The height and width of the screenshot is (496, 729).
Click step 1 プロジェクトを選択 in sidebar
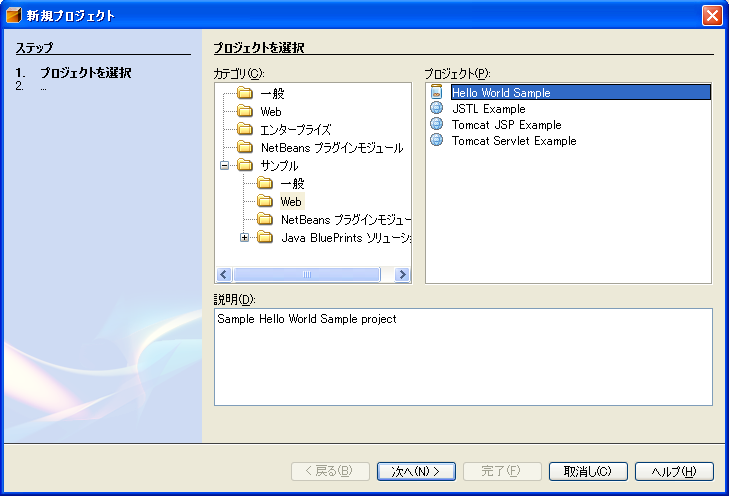[x=86, y=73]
